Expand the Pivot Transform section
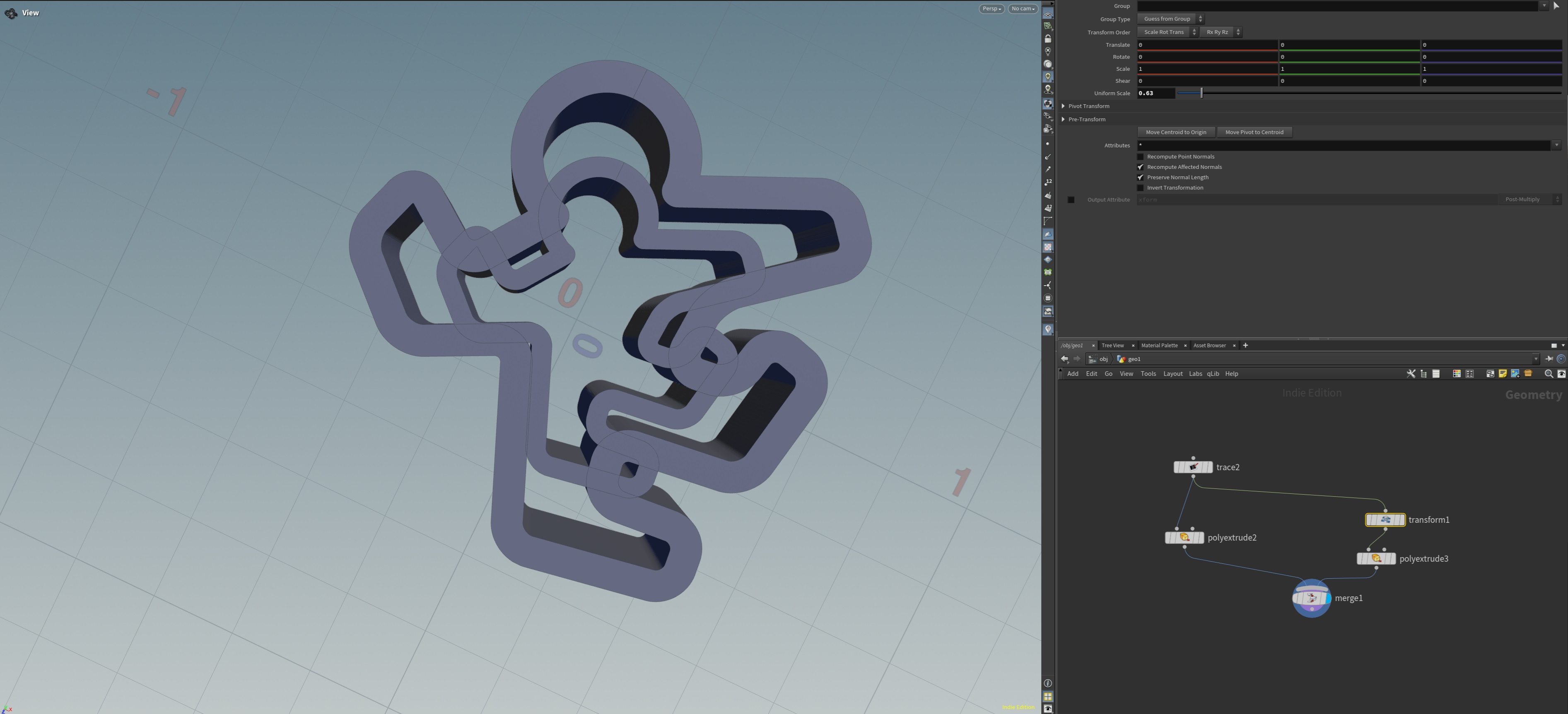The image size is (1568, 714). (1064, 106)
